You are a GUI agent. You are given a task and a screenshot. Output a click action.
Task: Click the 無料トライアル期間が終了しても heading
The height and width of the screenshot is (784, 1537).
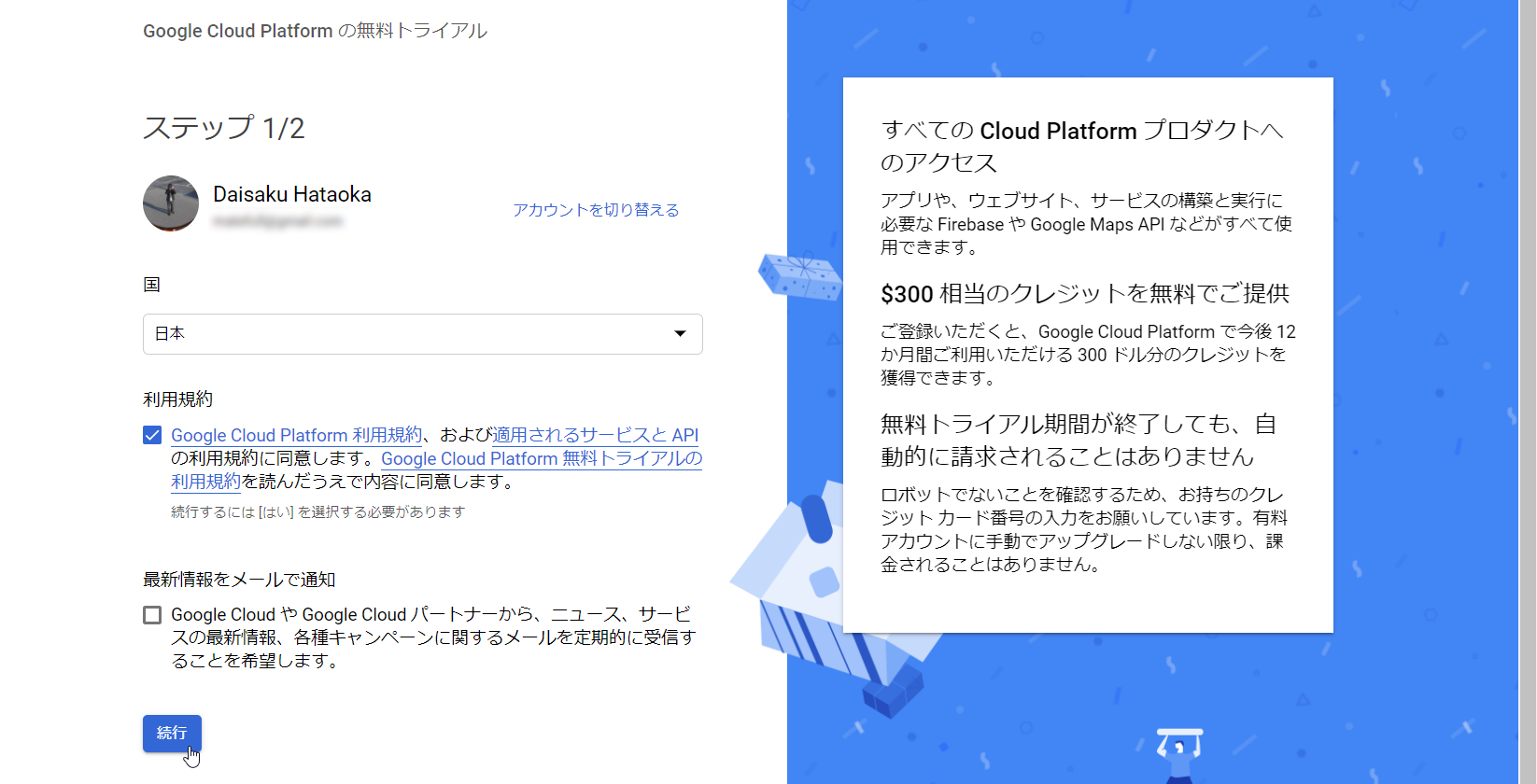[x=1079, y=440]
